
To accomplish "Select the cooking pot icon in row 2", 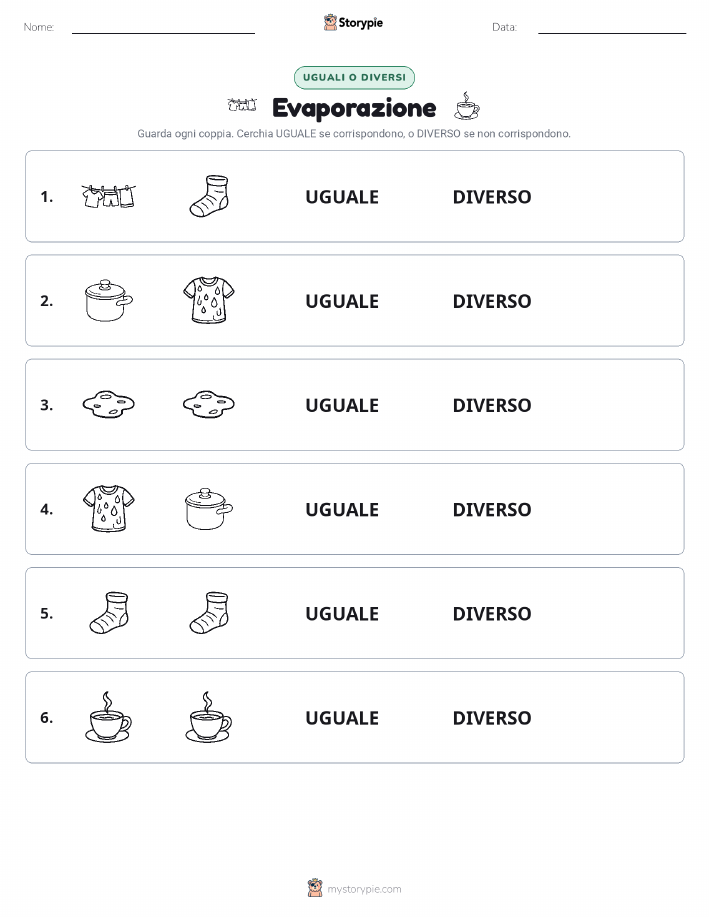I will coord(109,301).
